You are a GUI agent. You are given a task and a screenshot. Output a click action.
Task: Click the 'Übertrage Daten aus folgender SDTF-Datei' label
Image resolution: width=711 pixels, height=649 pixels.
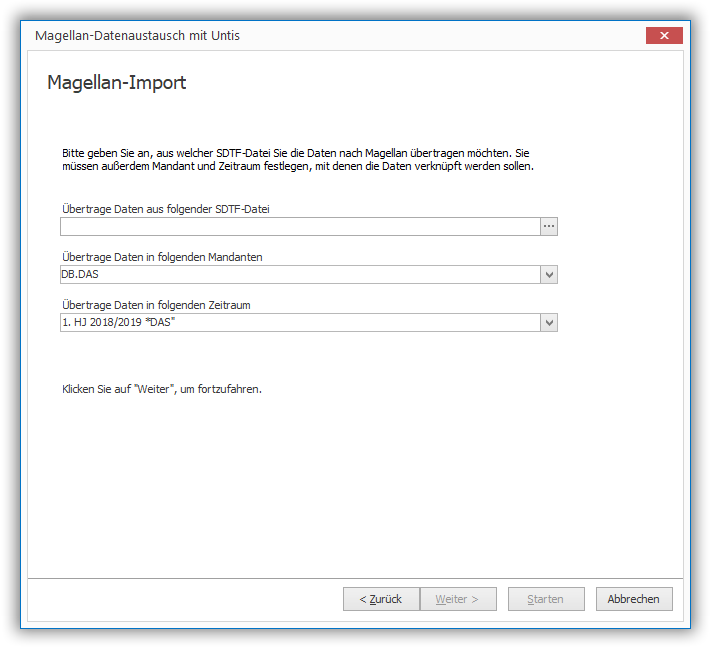[166, 209]
